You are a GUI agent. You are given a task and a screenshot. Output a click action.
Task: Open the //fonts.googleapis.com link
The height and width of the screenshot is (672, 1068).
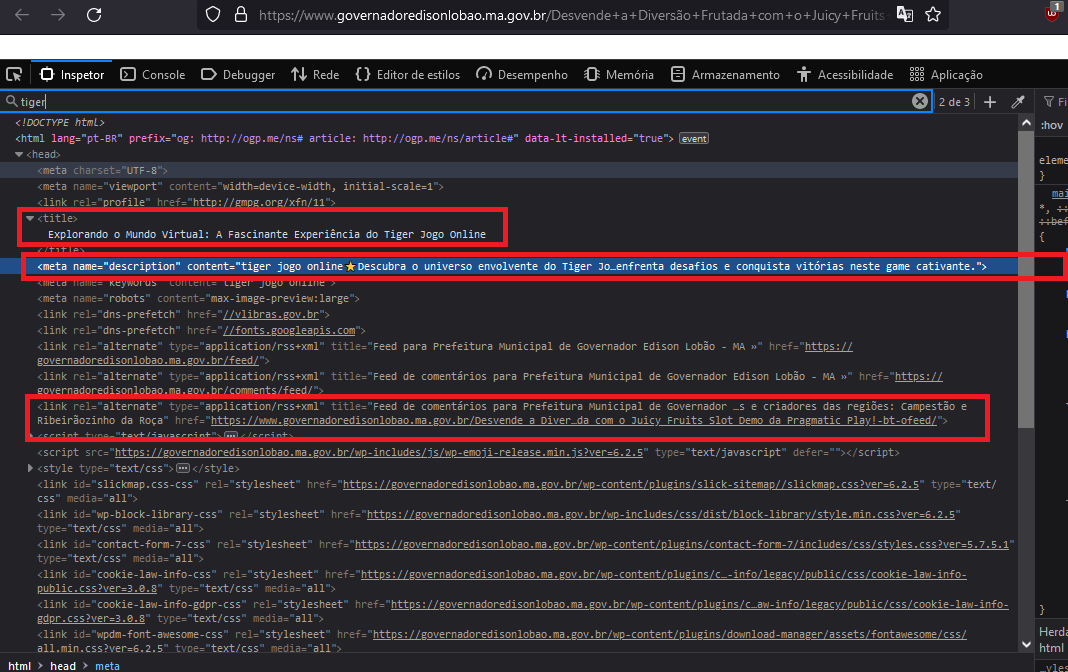click(289, 331)
